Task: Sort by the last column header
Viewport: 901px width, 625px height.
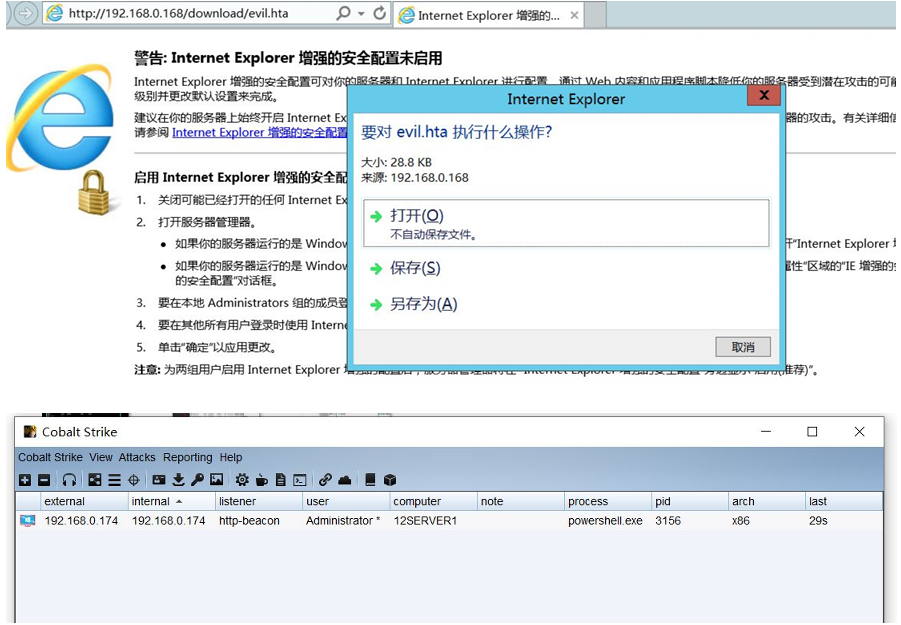Action: (844, 501)
